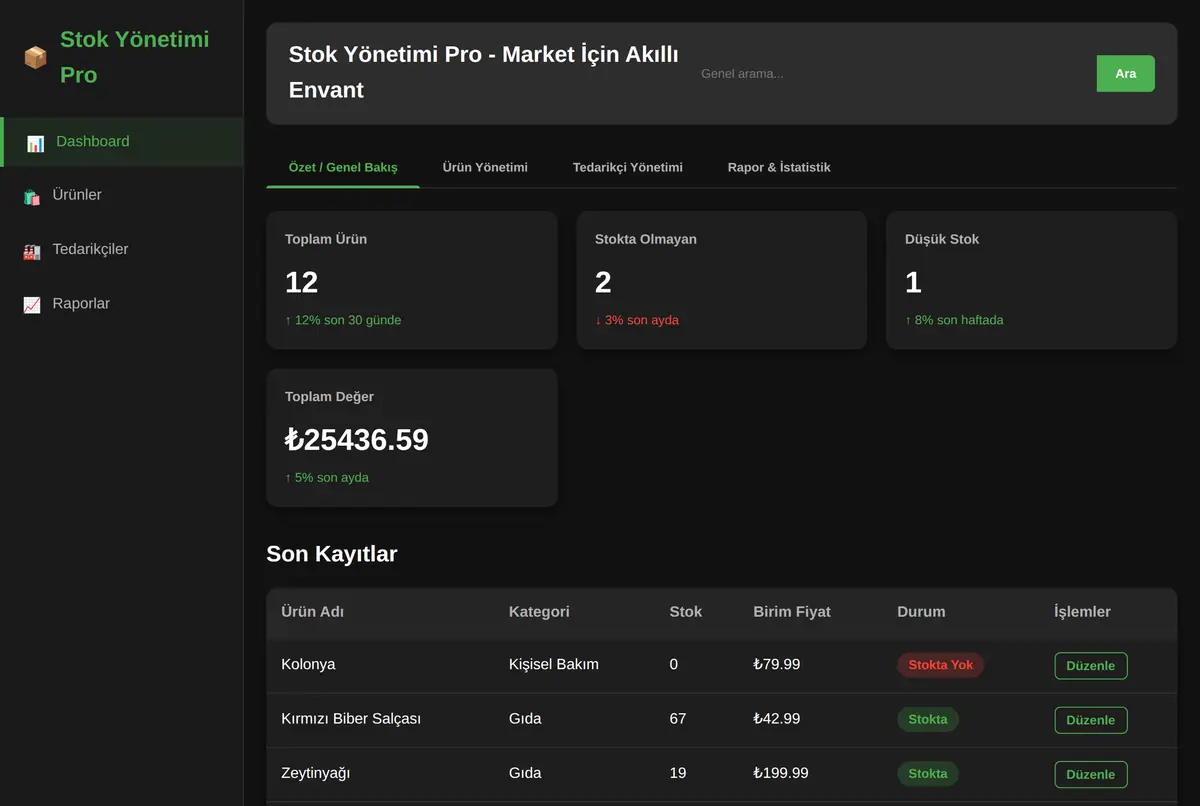Click the Kolonya product name

pos(309,665)
